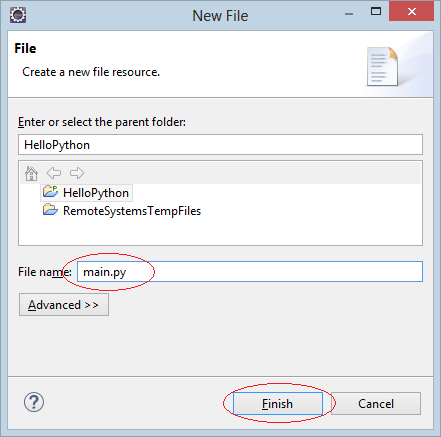The image size is (441, 437).
Task: Click the Forward arrow in folder navigator
Action: pyautogui.click(x=77, y=173)
